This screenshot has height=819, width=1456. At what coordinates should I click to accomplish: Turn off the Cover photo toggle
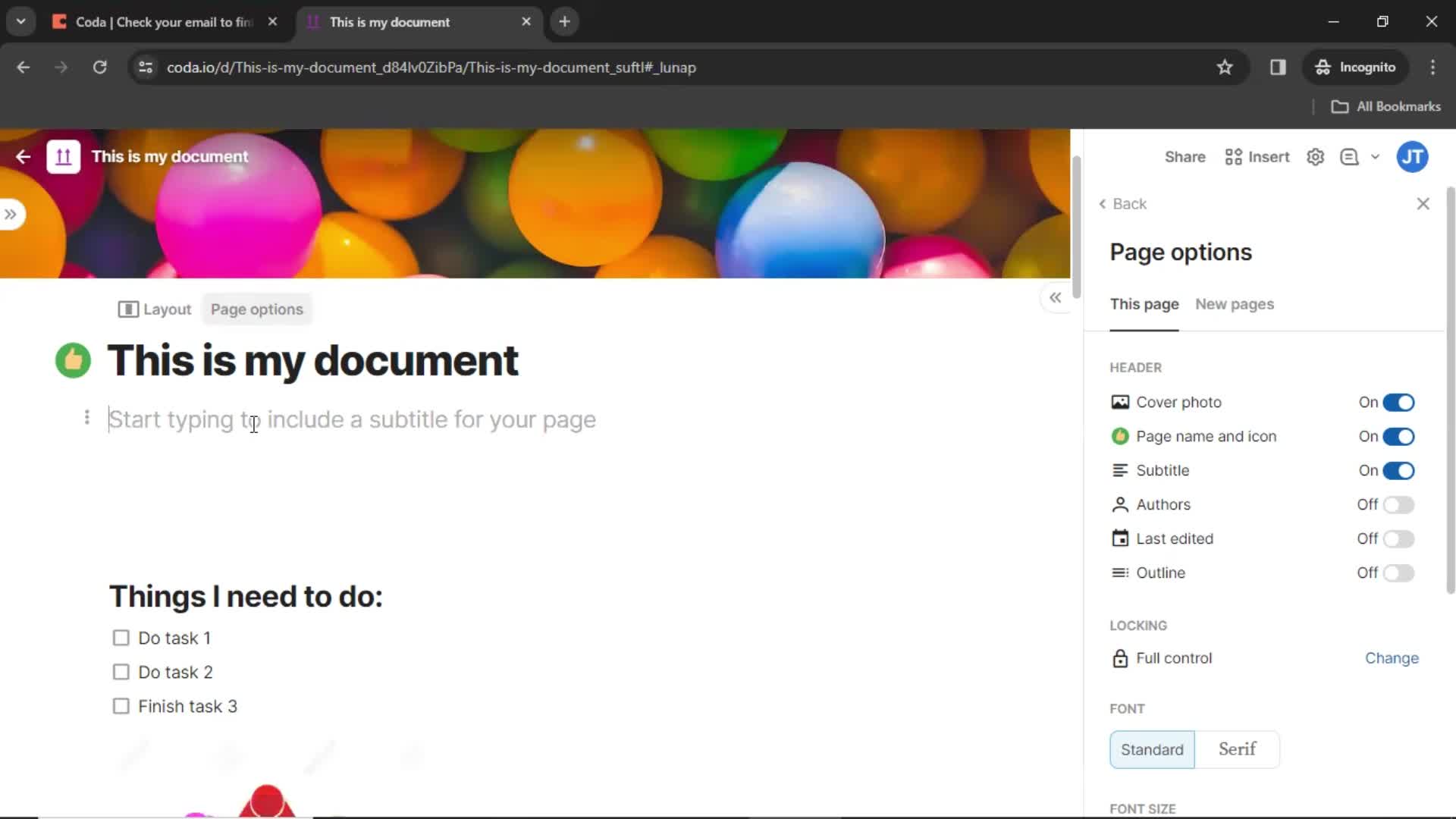click(1398, 403)
